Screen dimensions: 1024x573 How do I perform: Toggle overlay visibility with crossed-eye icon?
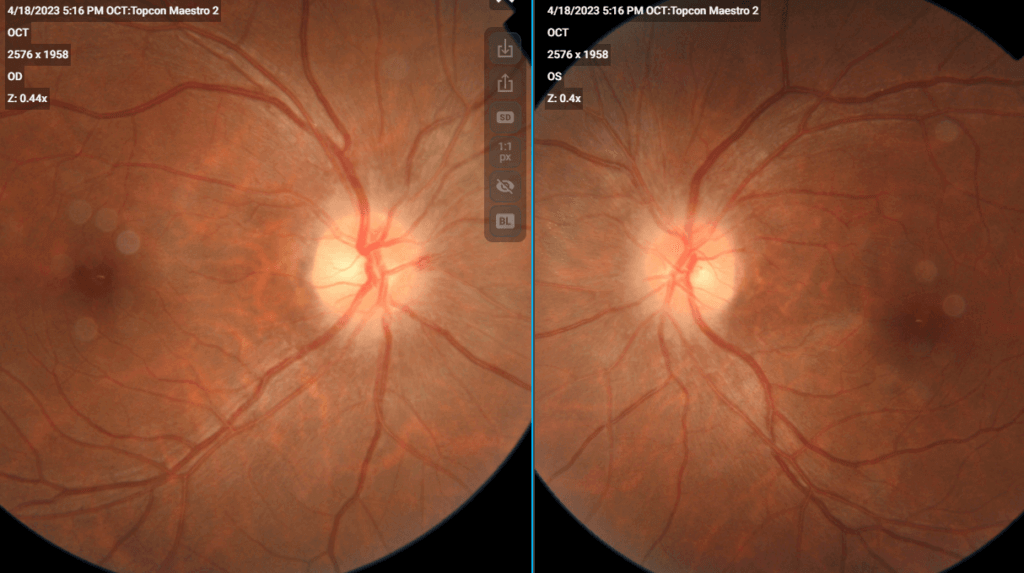click(x=505, y=186)
